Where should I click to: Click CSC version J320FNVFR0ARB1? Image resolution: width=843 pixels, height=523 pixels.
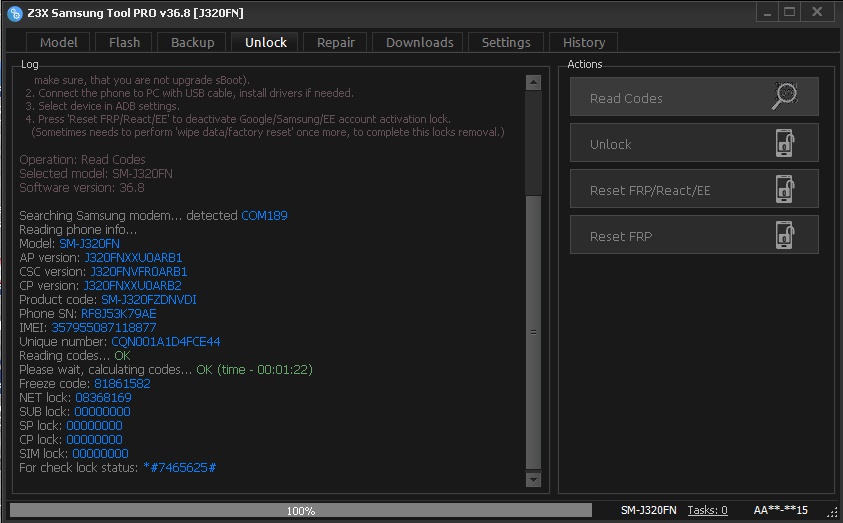[139, 271]
